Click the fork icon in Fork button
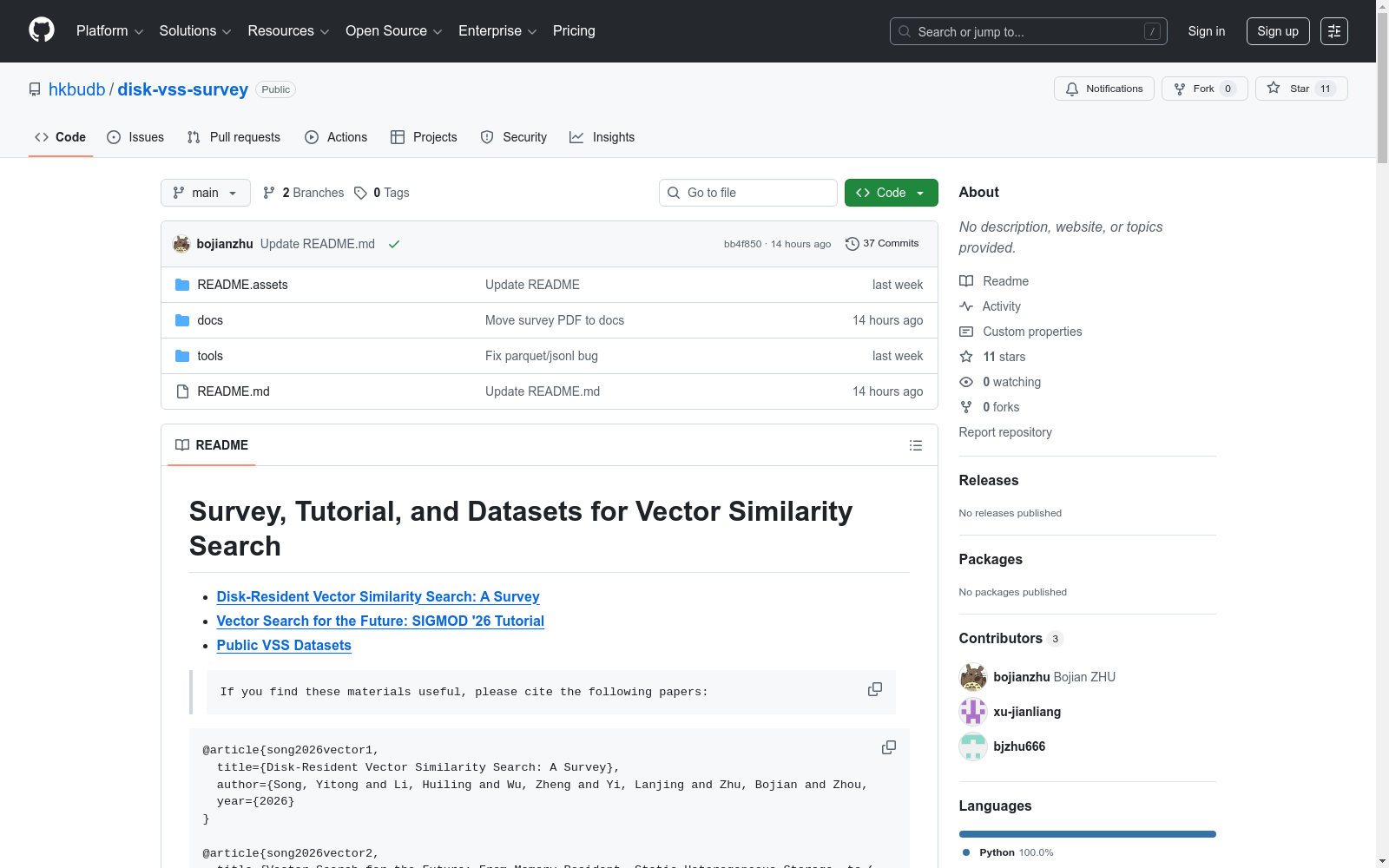Screen dimensions: 1389x868 (1180, 89)
